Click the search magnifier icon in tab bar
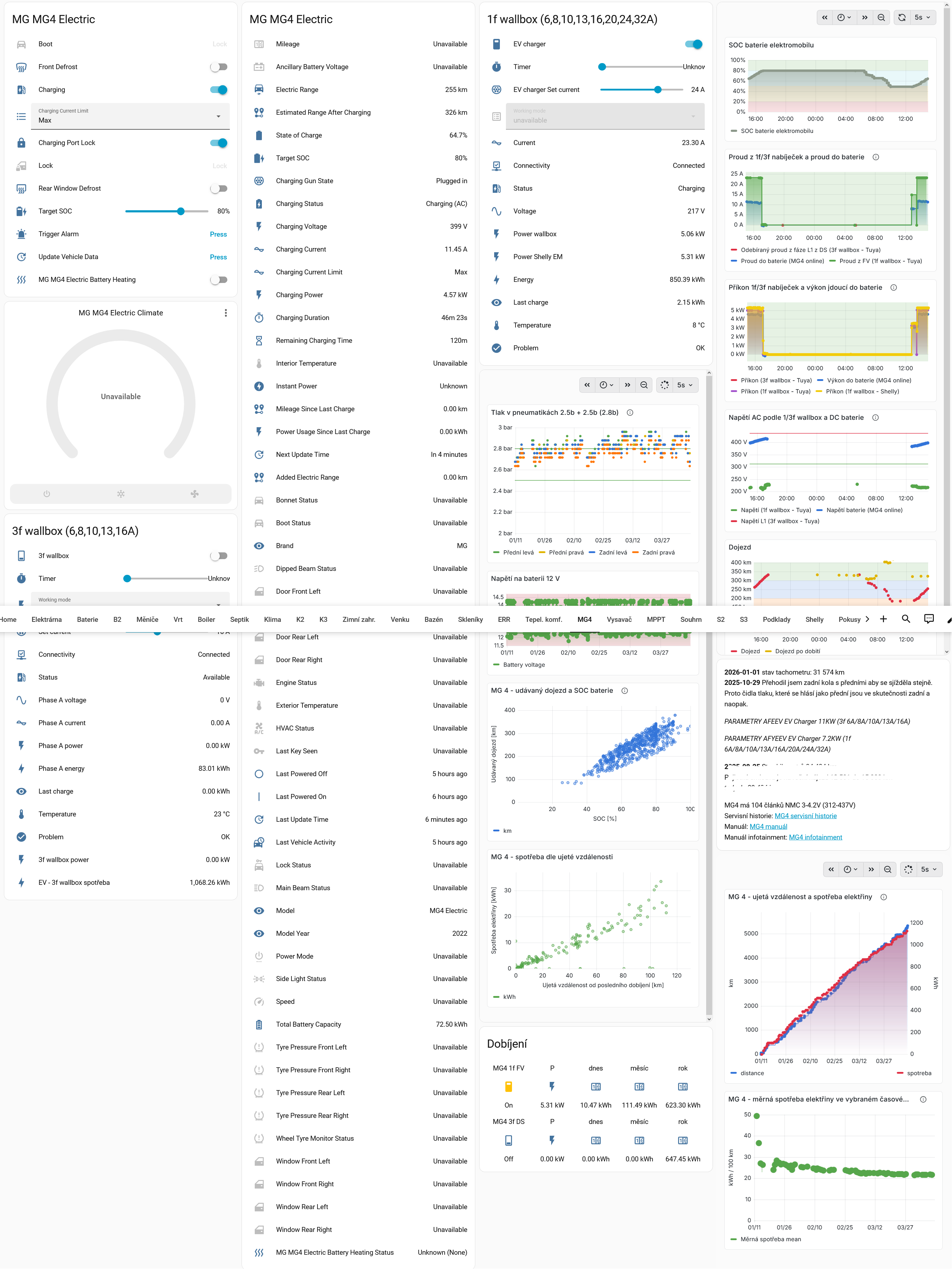The height and width of the screenshot is (1269, 952). [x=906, y=619]
